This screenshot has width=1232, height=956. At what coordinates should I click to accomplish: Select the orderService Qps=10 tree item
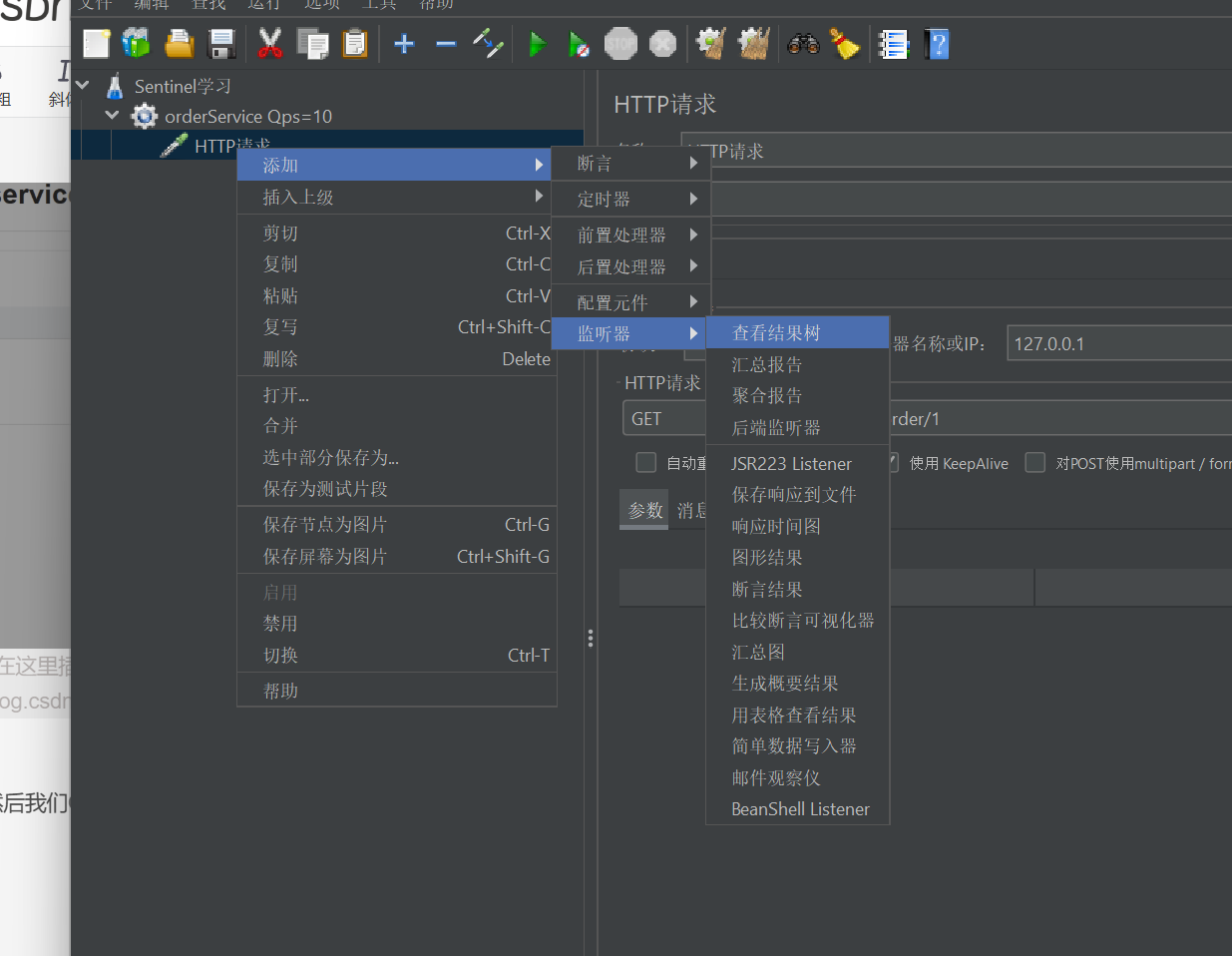tap(248, 117)
